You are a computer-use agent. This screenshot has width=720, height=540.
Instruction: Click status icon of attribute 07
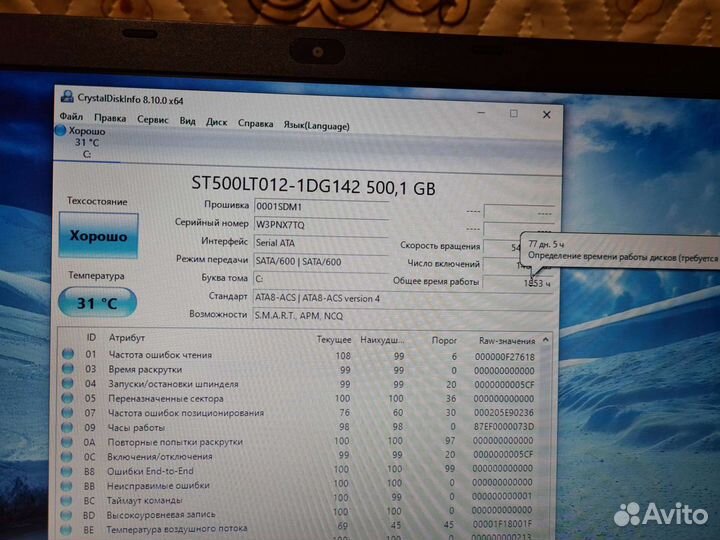[x=68, y=412]
